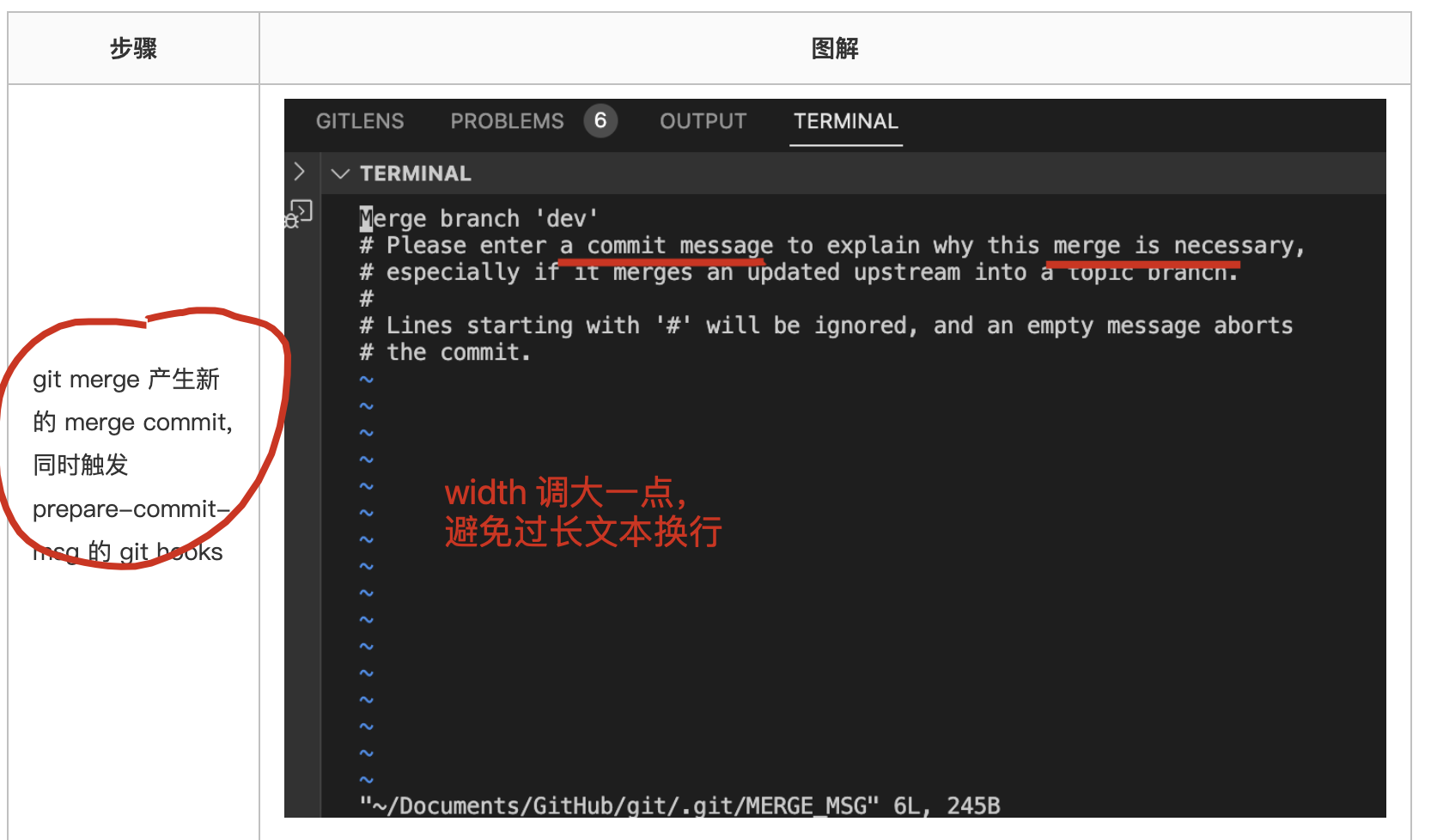Click the red annotation text about width
1431x840 pixels.
click(582, 511)
